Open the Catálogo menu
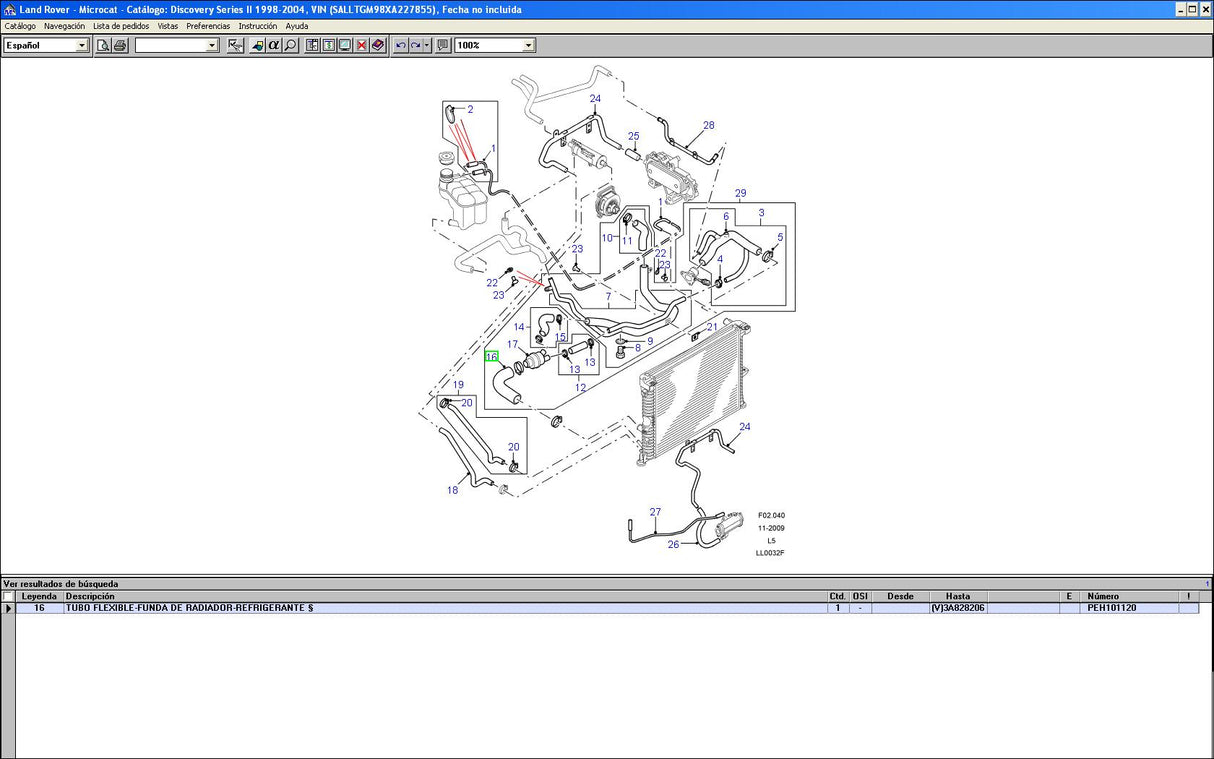 pos(20,26)
